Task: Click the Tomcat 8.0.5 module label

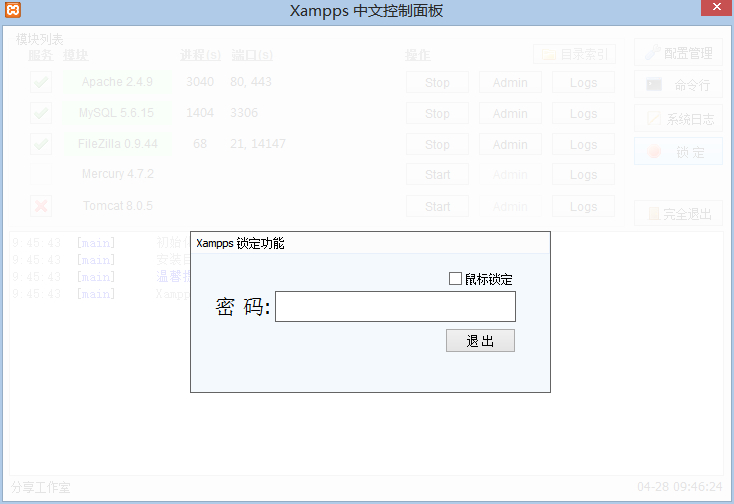Action: point(118,206)
